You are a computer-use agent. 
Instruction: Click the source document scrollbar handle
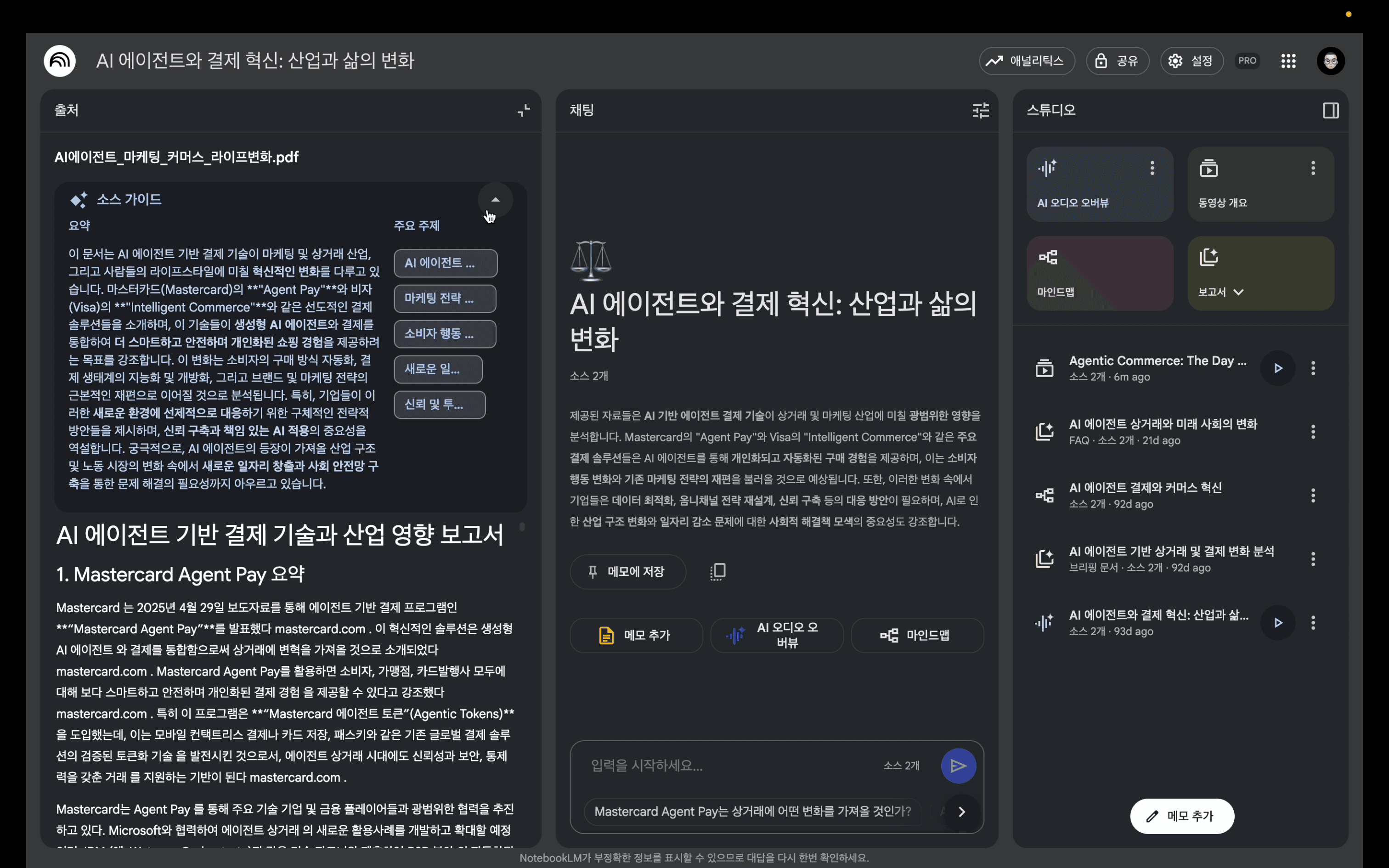coord(522,526)
